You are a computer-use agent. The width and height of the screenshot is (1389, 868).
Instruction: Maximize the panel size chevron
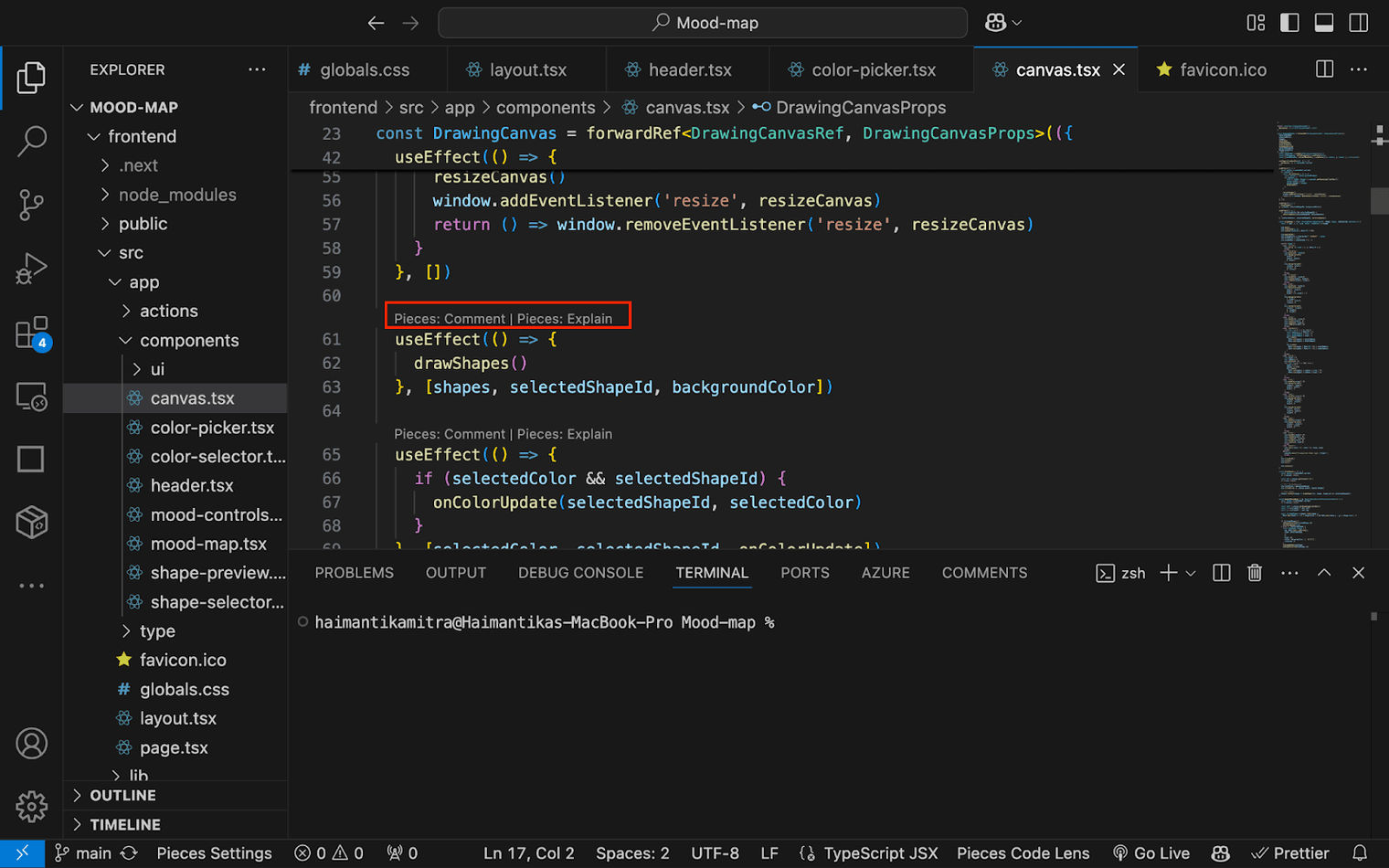coord(1324,573)
